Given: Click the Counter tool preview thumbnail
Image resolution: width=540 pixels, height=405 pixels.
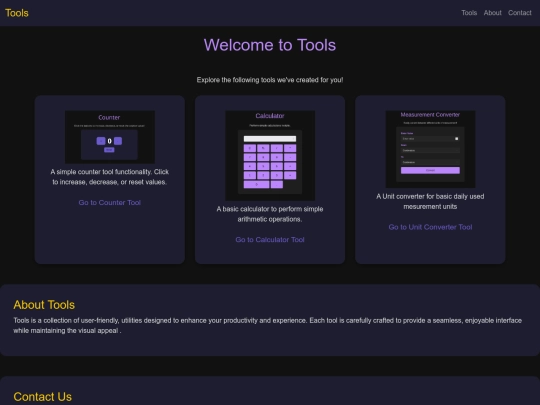Looking at the screenshot, I should pos(110,137).
